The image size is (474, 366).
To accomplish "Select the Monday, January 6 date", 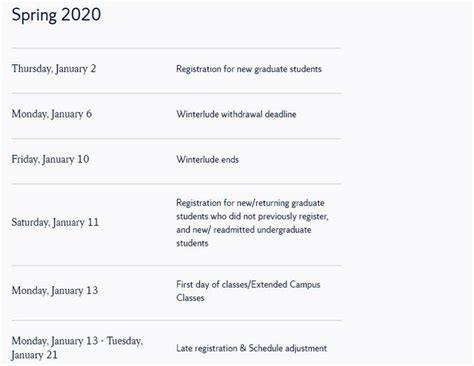I will click(52, 114).
